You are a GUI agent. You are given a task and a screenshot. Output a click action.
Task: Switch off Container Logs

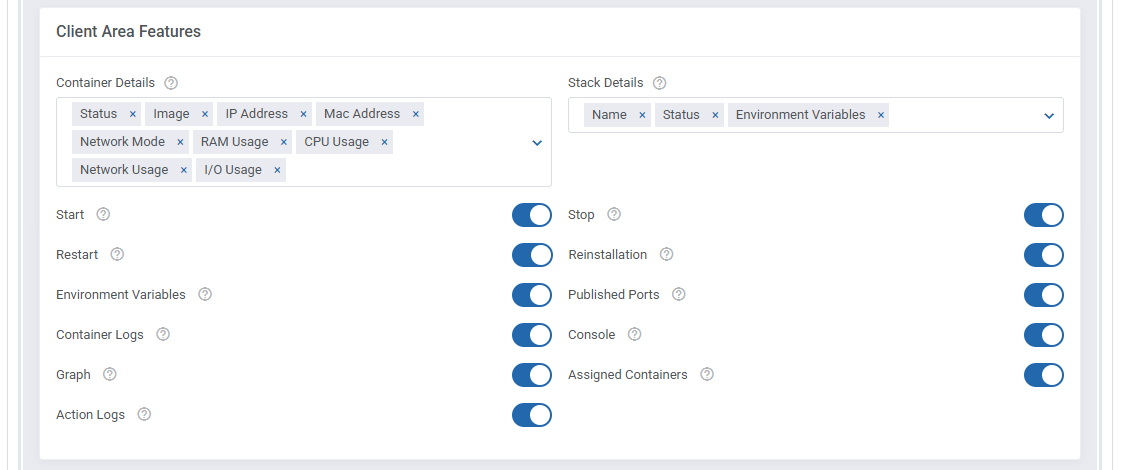coord(532,336)
